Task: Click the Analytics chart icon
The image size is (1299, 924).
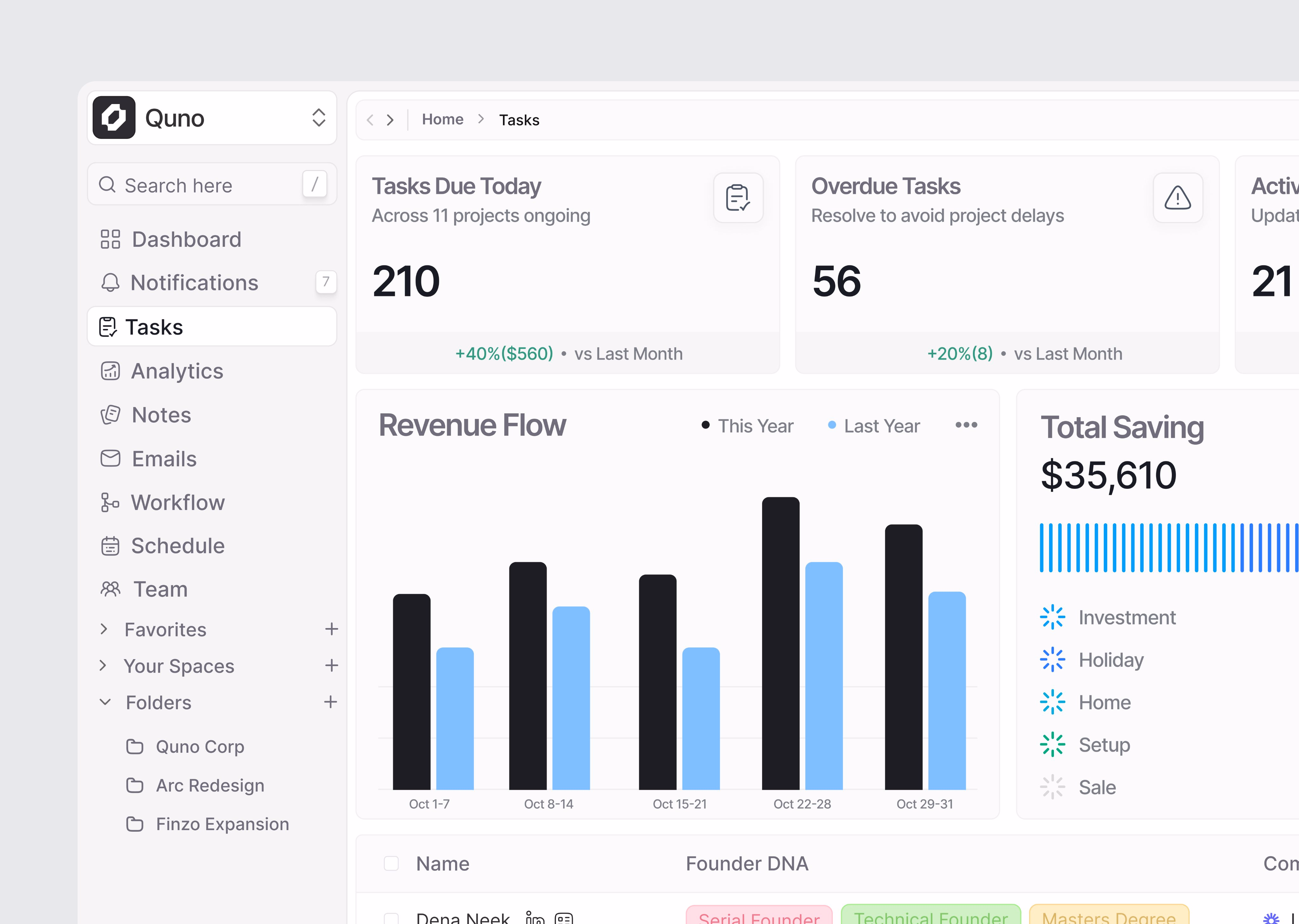Action: tap(110, 371)
